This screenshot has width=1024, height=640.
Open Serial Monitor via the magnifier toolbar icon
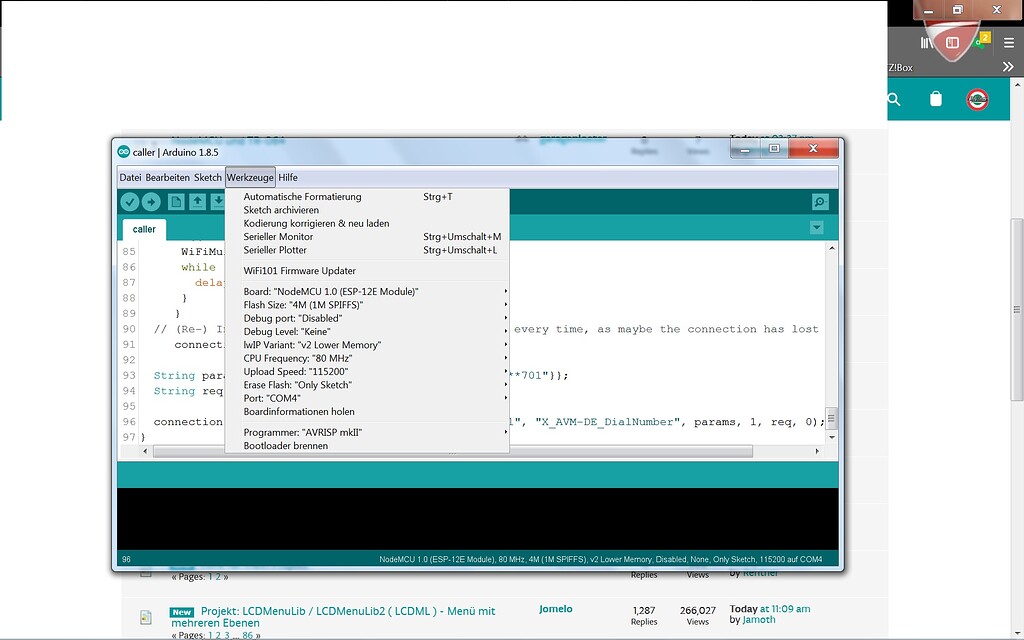820,202
